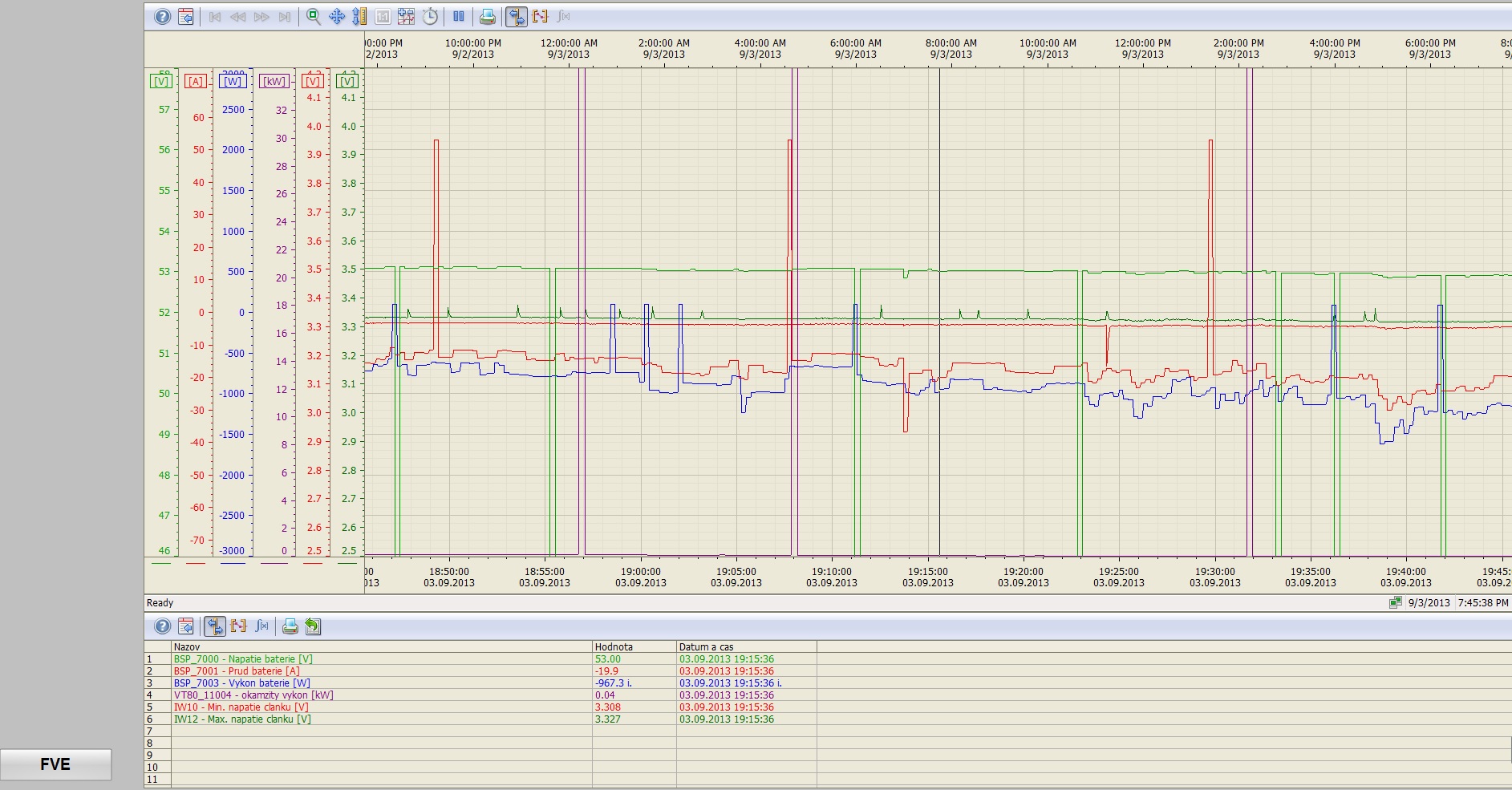Open help in the top chart toolbar
This screenshot has height=790, width=1512.
pos(162,17)
